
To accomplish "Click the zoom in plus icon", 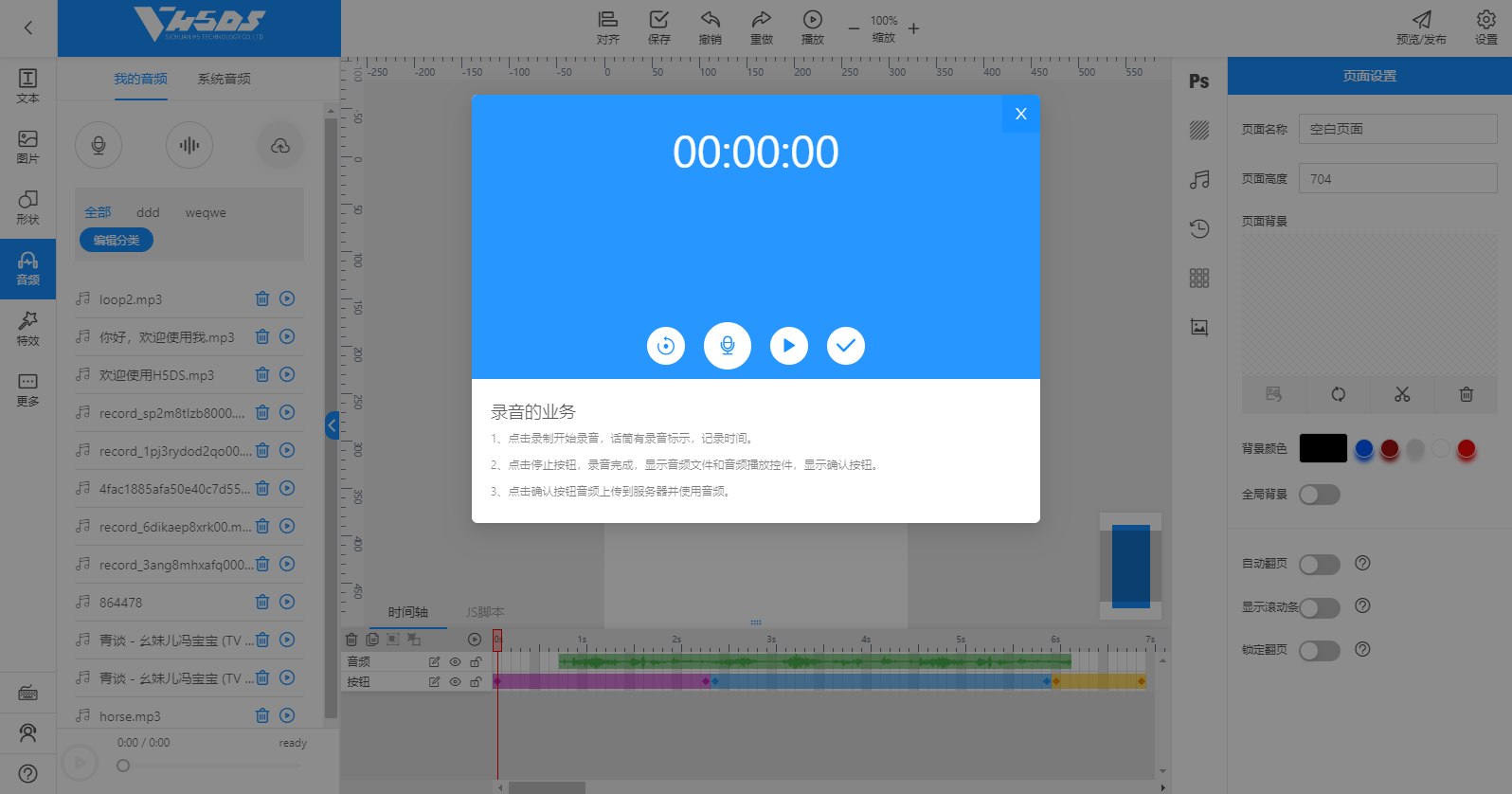I will (x=913, y=28).
